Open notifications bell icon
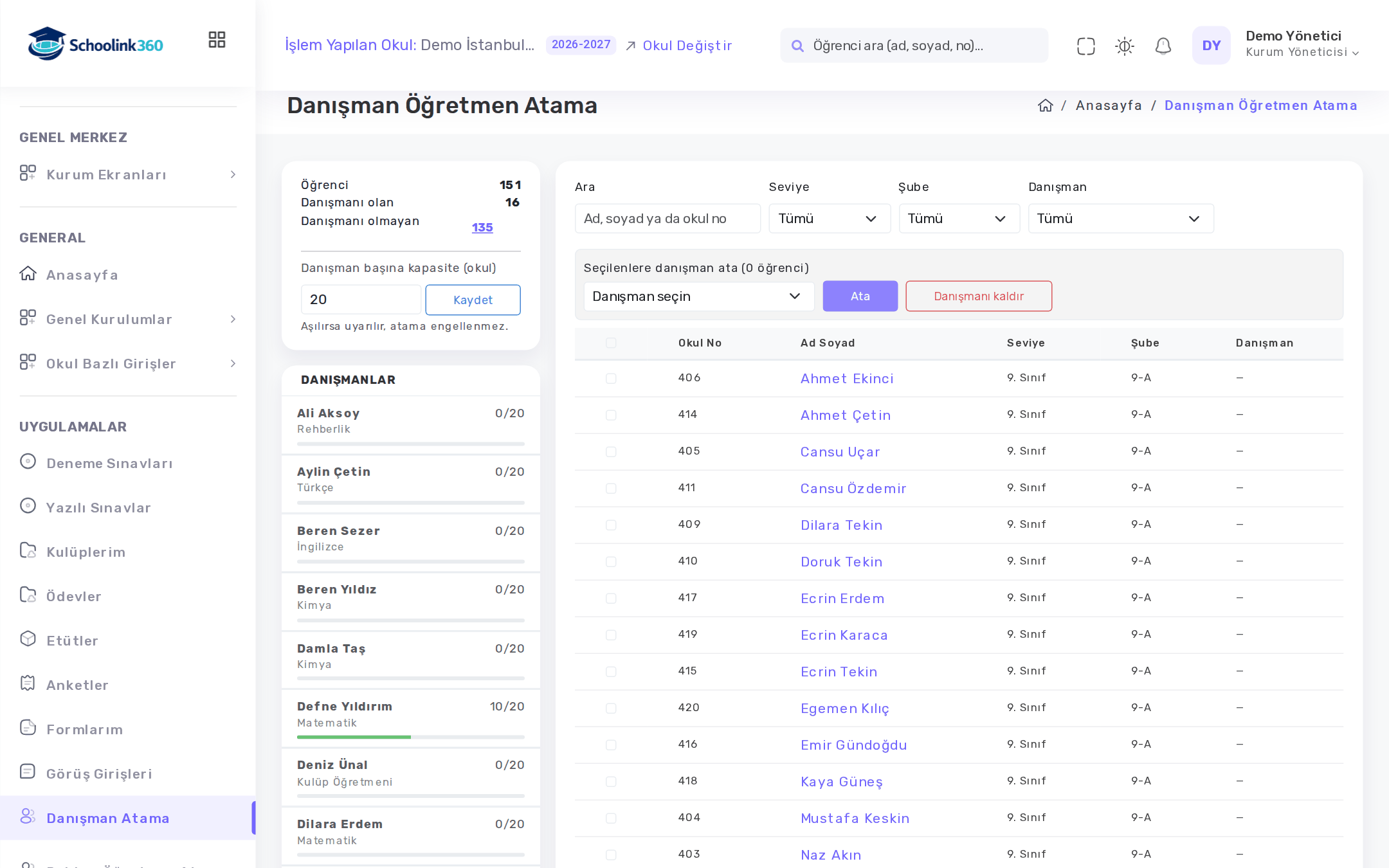1389x868 pixels. point(1163,46)
